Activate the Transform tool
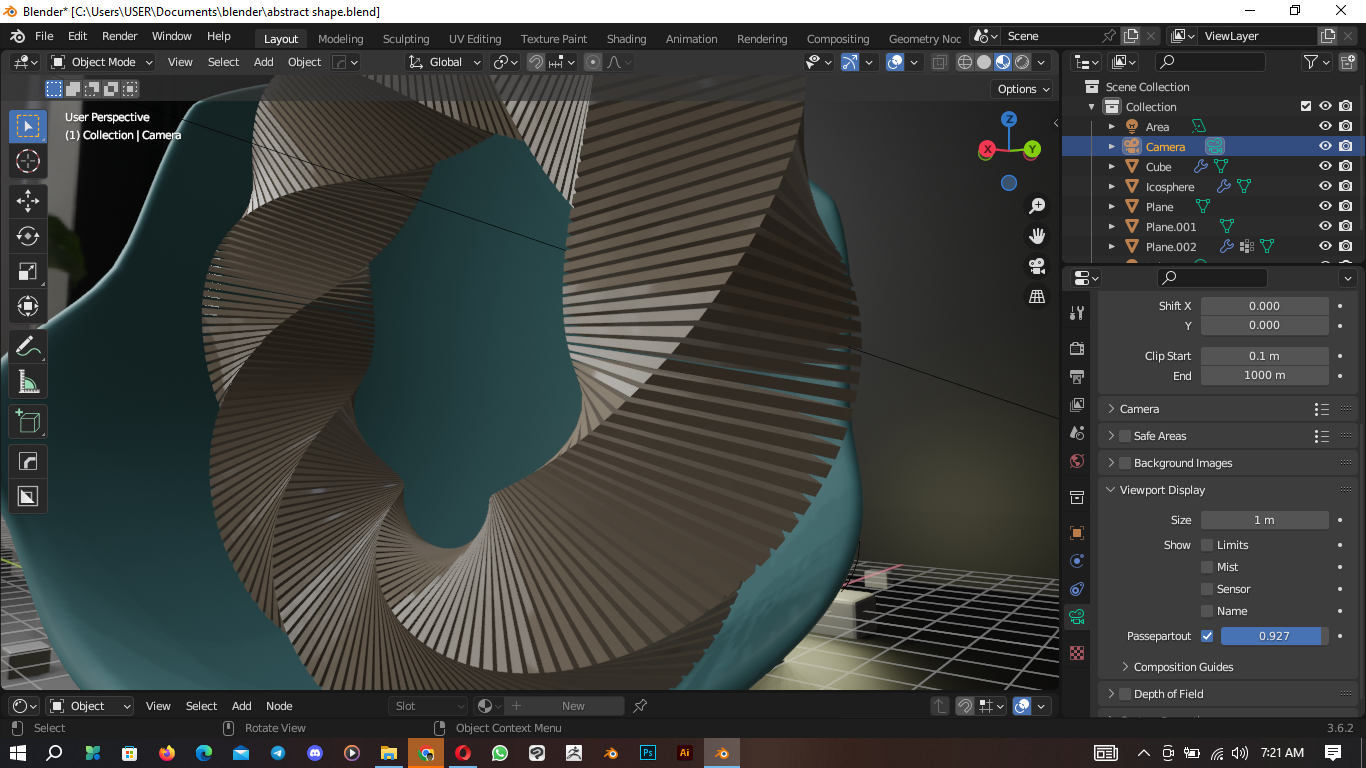The image size is (1366, 768). 28,306
